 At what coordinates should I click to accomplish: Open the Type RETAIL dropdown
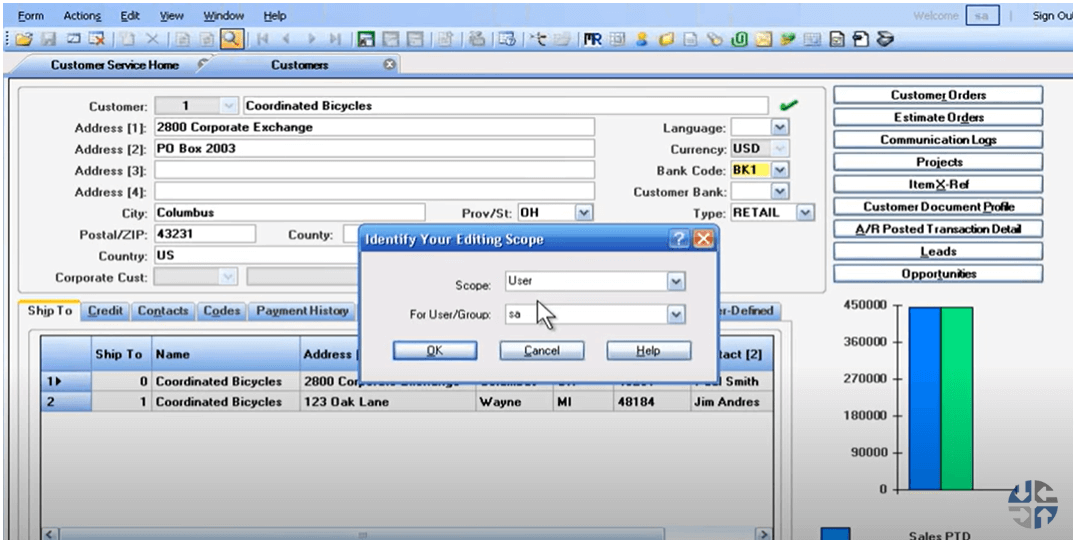coord(805,213)
